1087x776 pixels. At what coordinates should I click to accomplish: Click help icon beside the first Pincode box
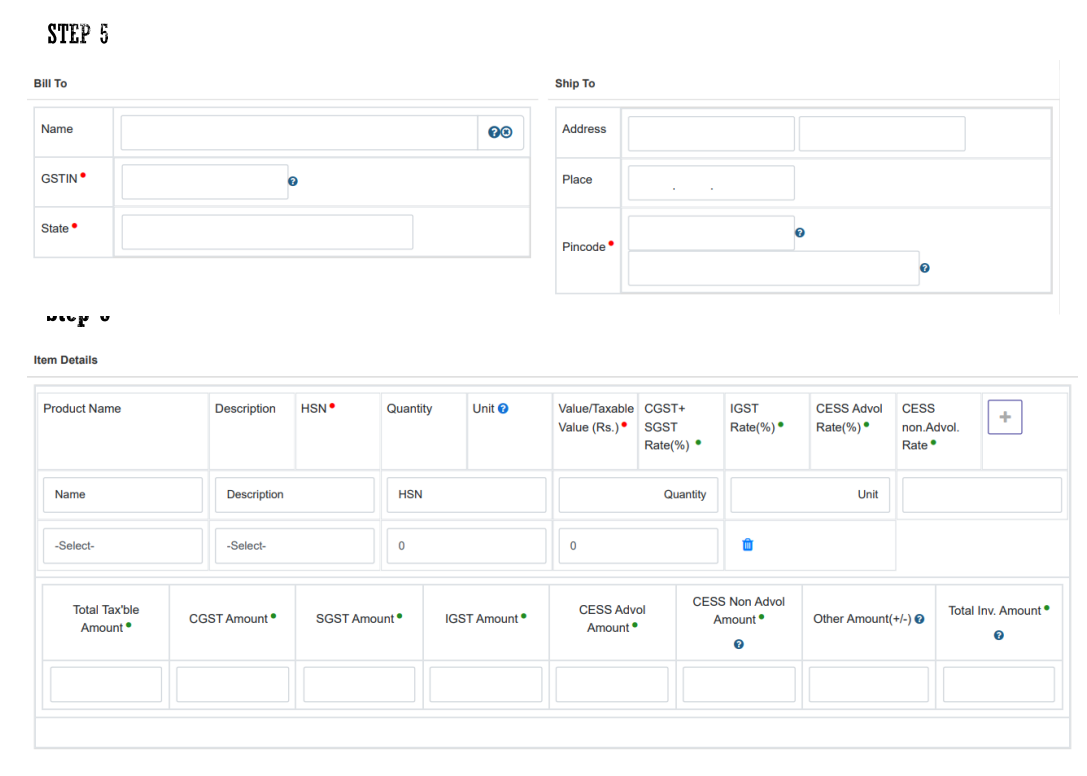800,233
